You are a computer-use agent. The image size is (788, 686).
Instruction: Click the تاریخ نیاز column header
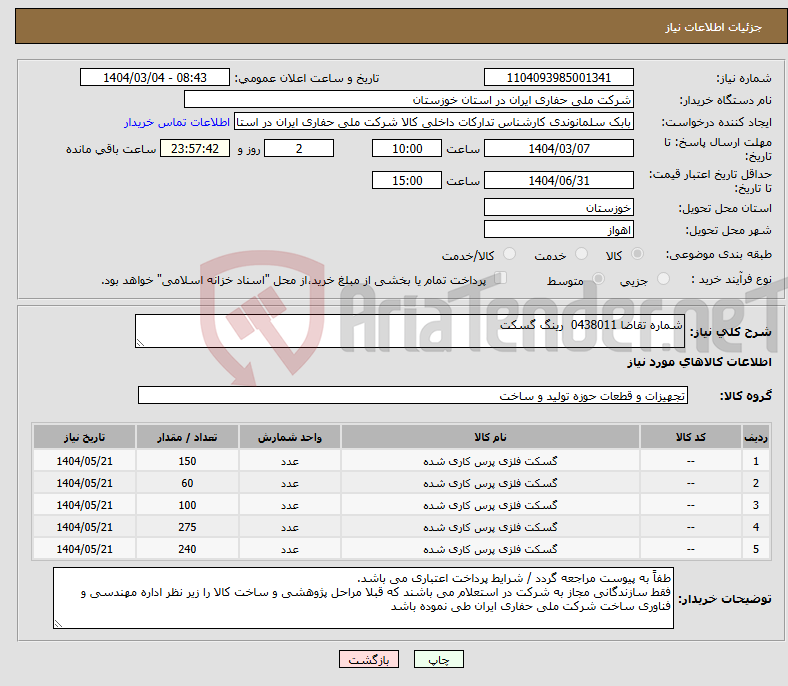click(84, 439)
